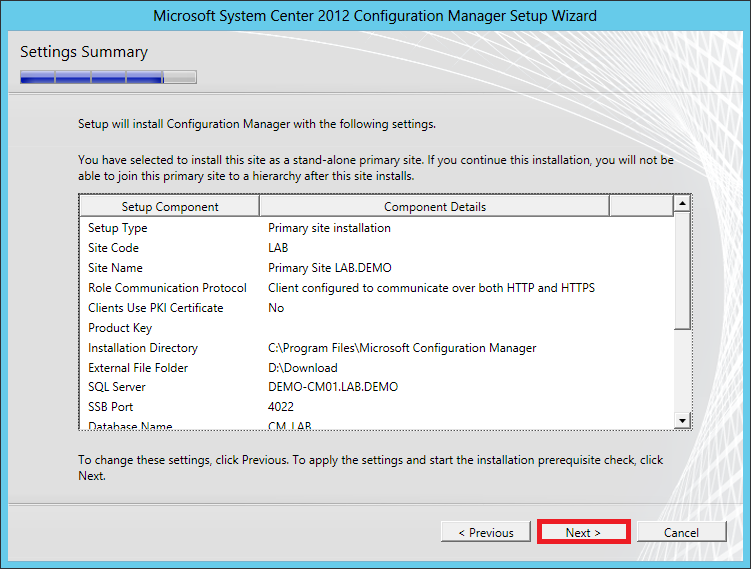Click the wizard progress bar

(x=108, y=77)
